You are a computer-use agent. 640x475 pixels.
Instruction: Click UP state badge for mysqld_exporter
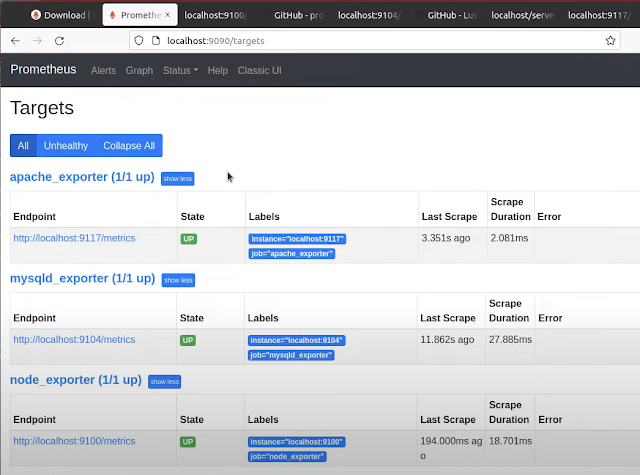[188, 340]
